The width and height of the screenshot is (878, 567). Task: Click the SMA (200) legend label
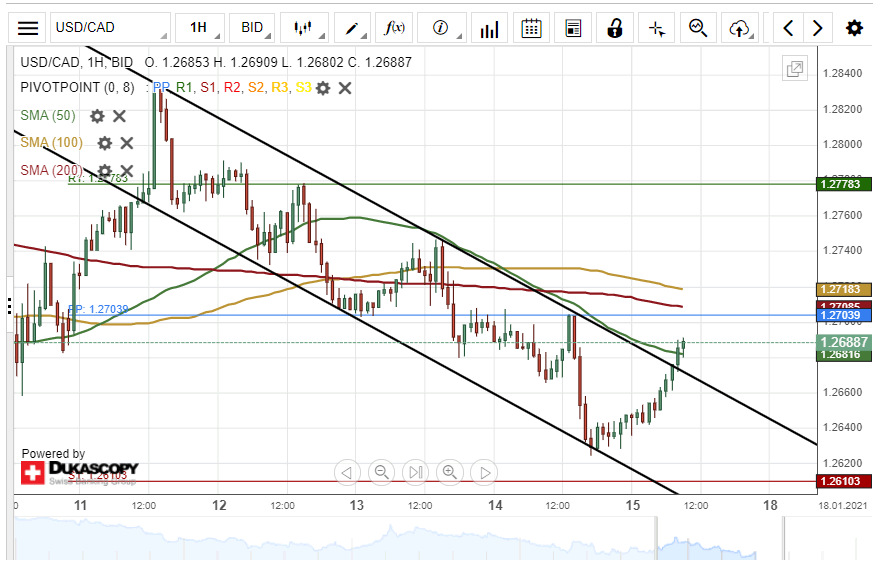pos(52,170)
